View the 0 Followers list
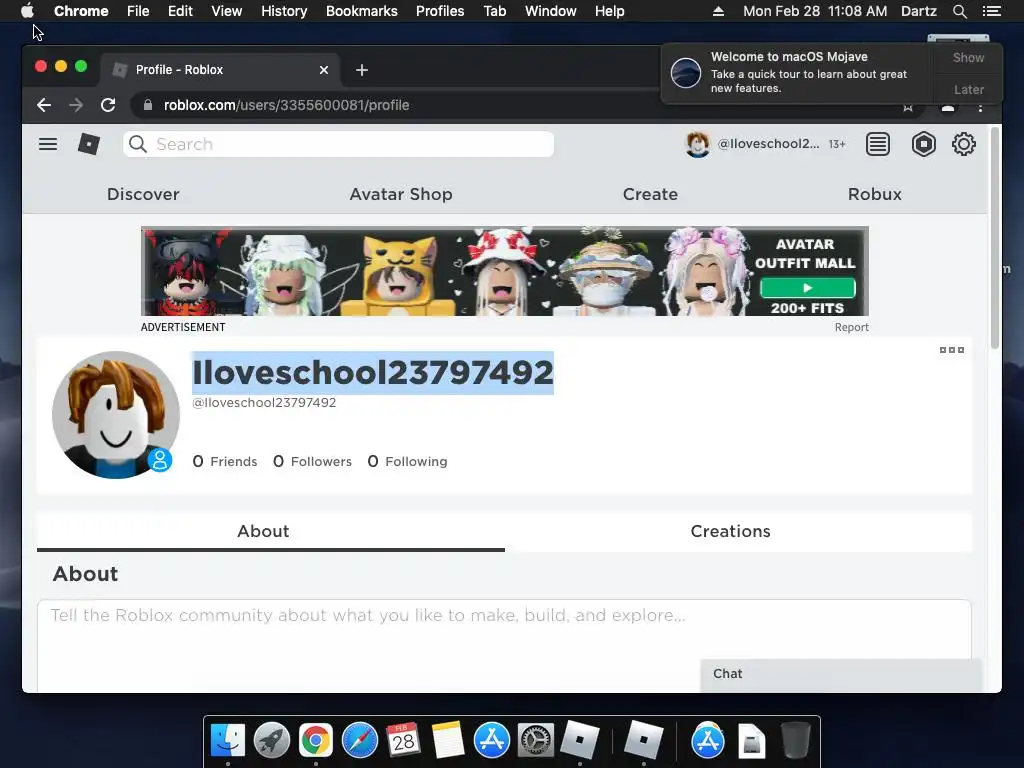 (x=312, y=462)
